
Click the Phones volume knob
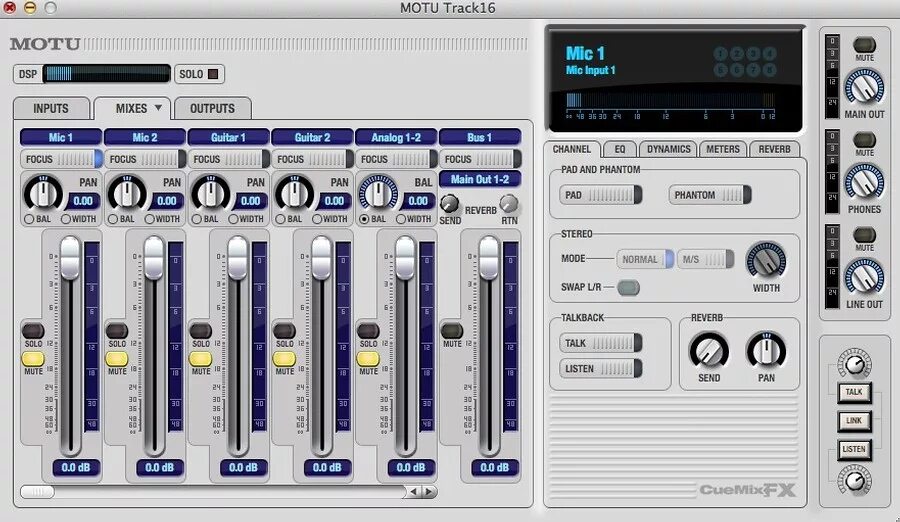(x=864, y=182)
